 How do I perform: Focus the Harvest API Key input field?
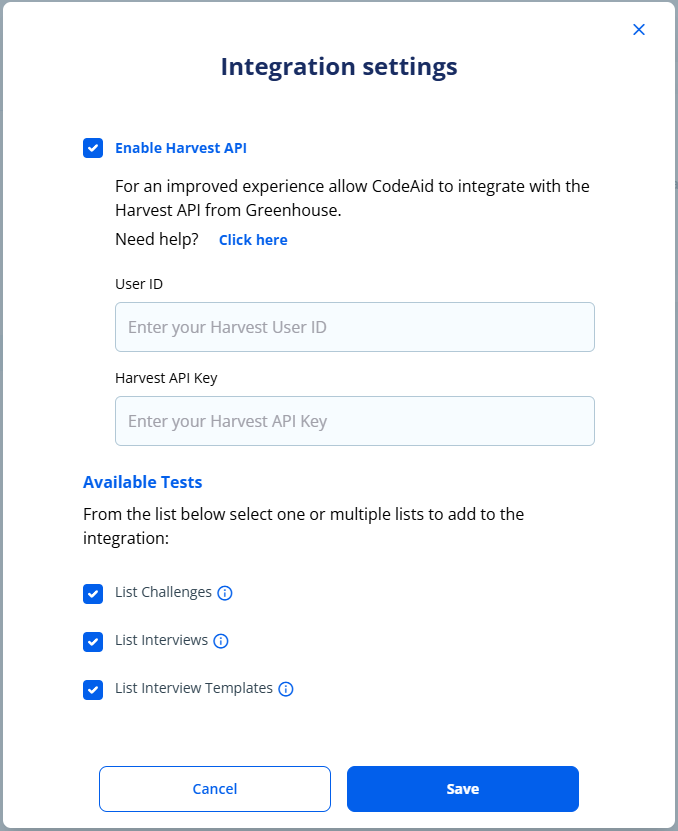[355, 421]
